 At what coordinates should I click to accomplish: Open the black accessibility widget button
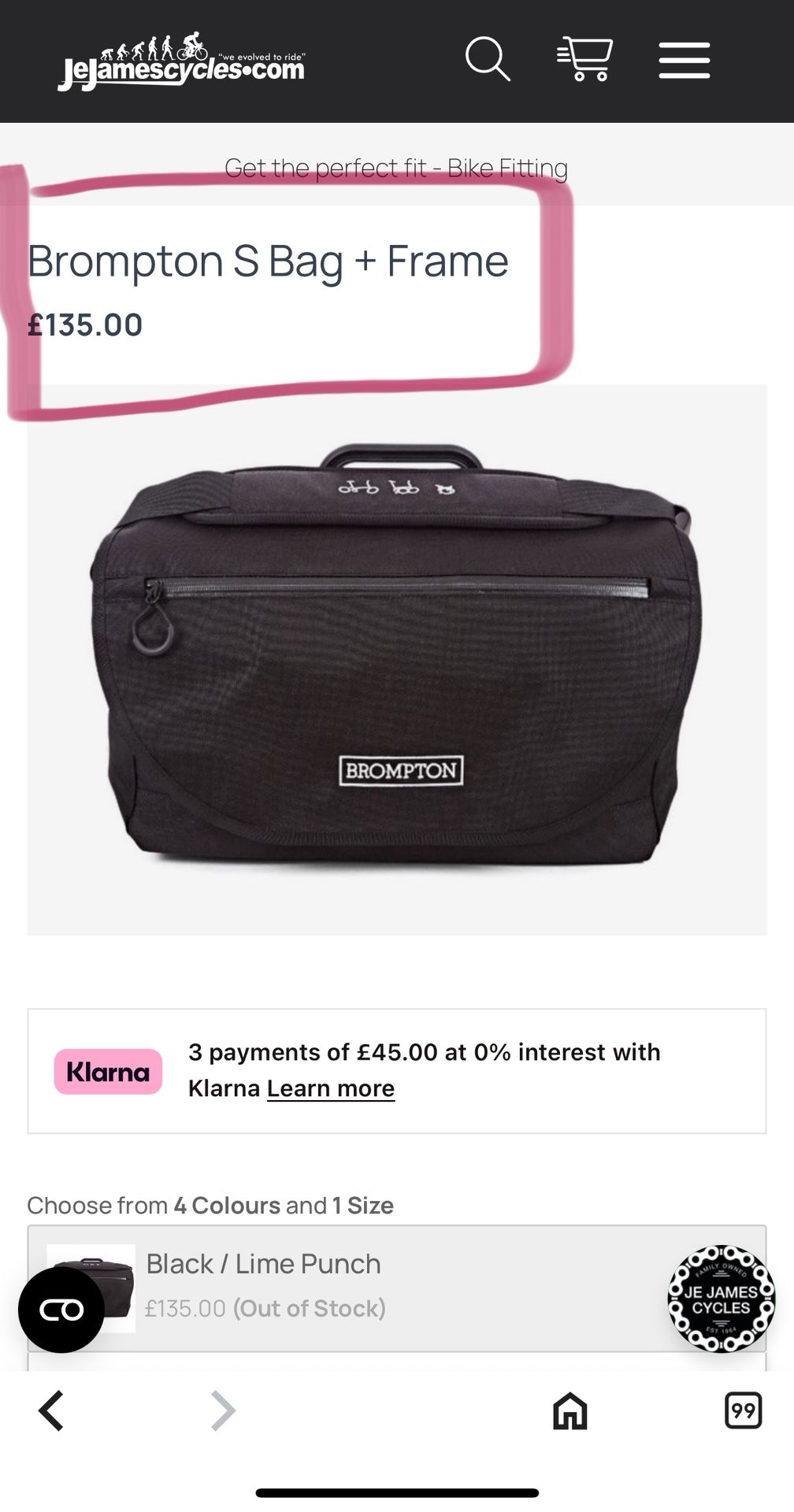pos(61,1310)
